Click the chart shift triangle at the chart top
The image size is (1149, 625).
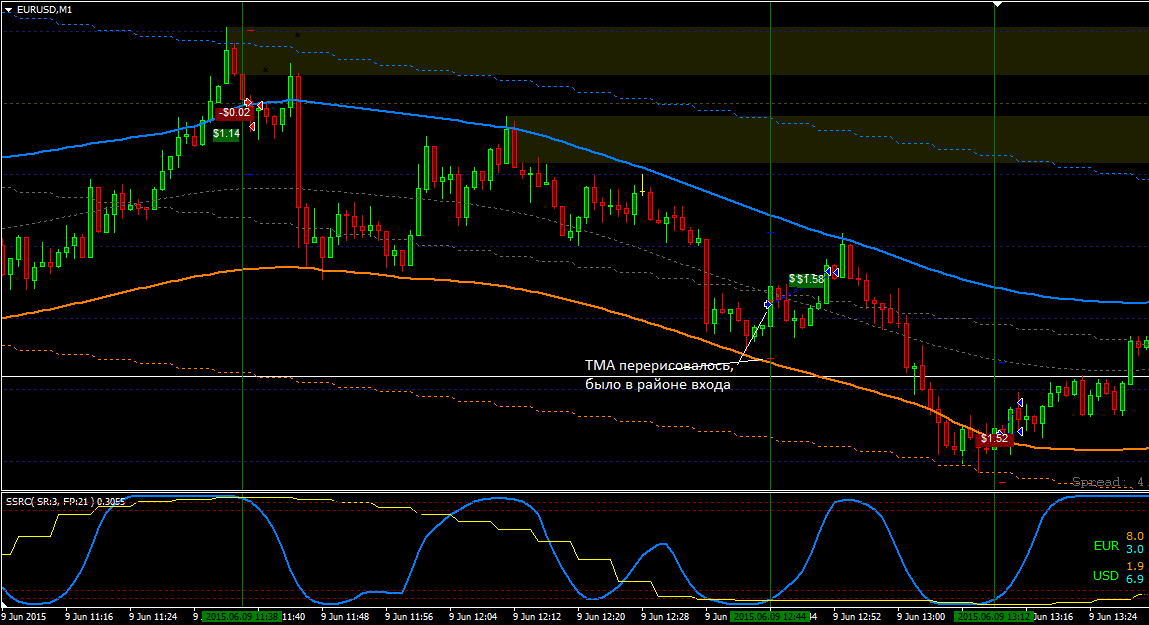997,4
